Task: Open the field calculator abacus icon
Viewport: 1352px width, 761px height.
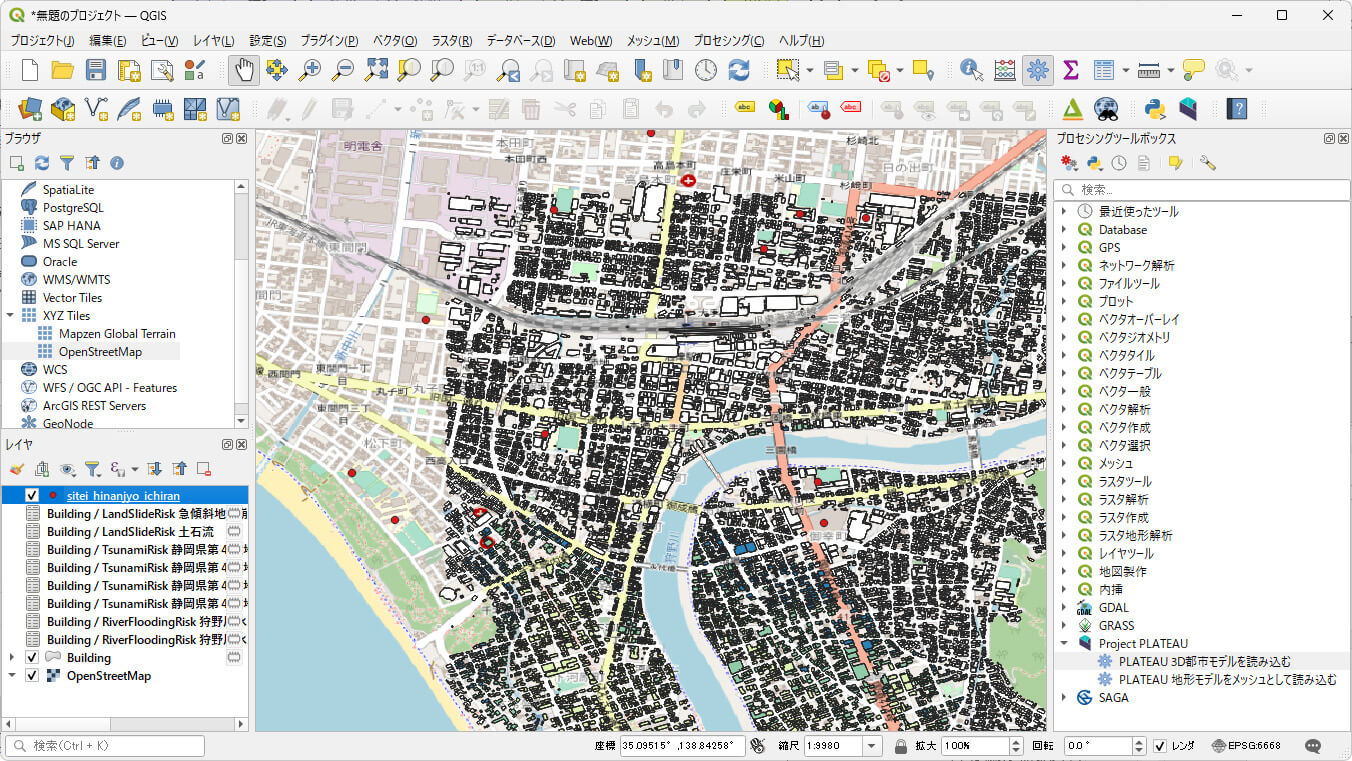Action: (x=1005, y=70)
